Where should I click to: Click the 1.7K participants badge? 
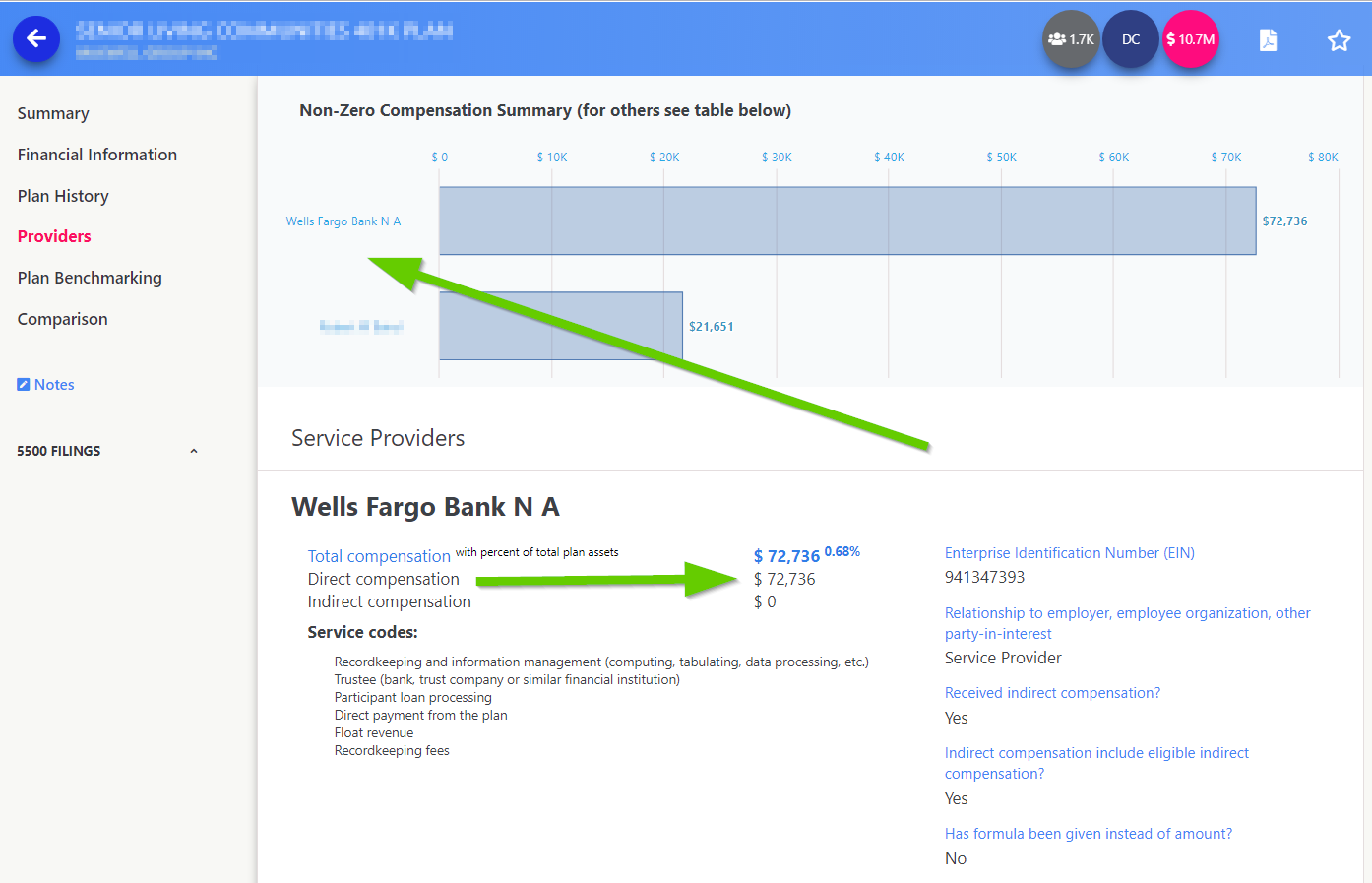click(1071, 39)
